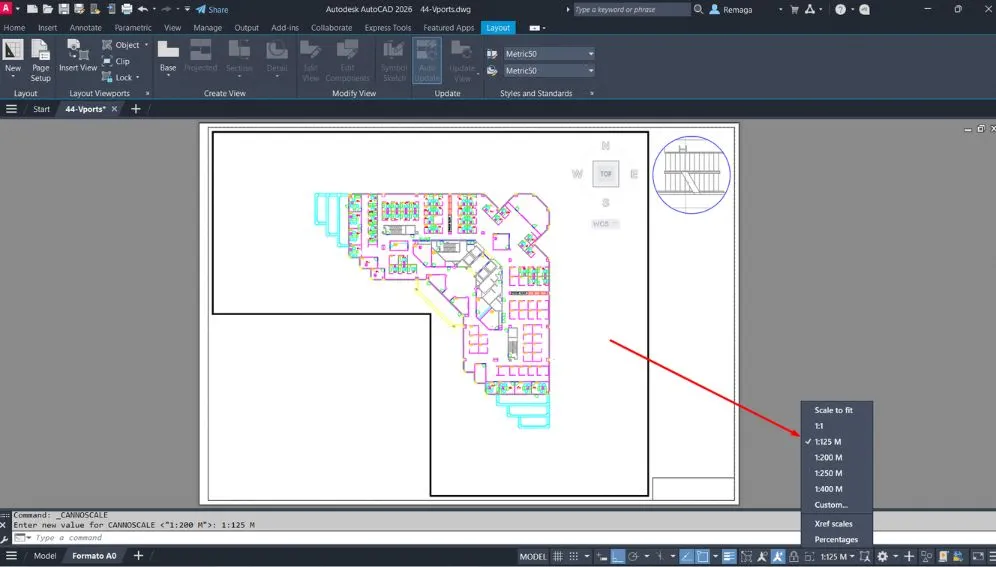Click the Base view tool
This screenshot has height=567, width=996.
click(x=168, y=57)
